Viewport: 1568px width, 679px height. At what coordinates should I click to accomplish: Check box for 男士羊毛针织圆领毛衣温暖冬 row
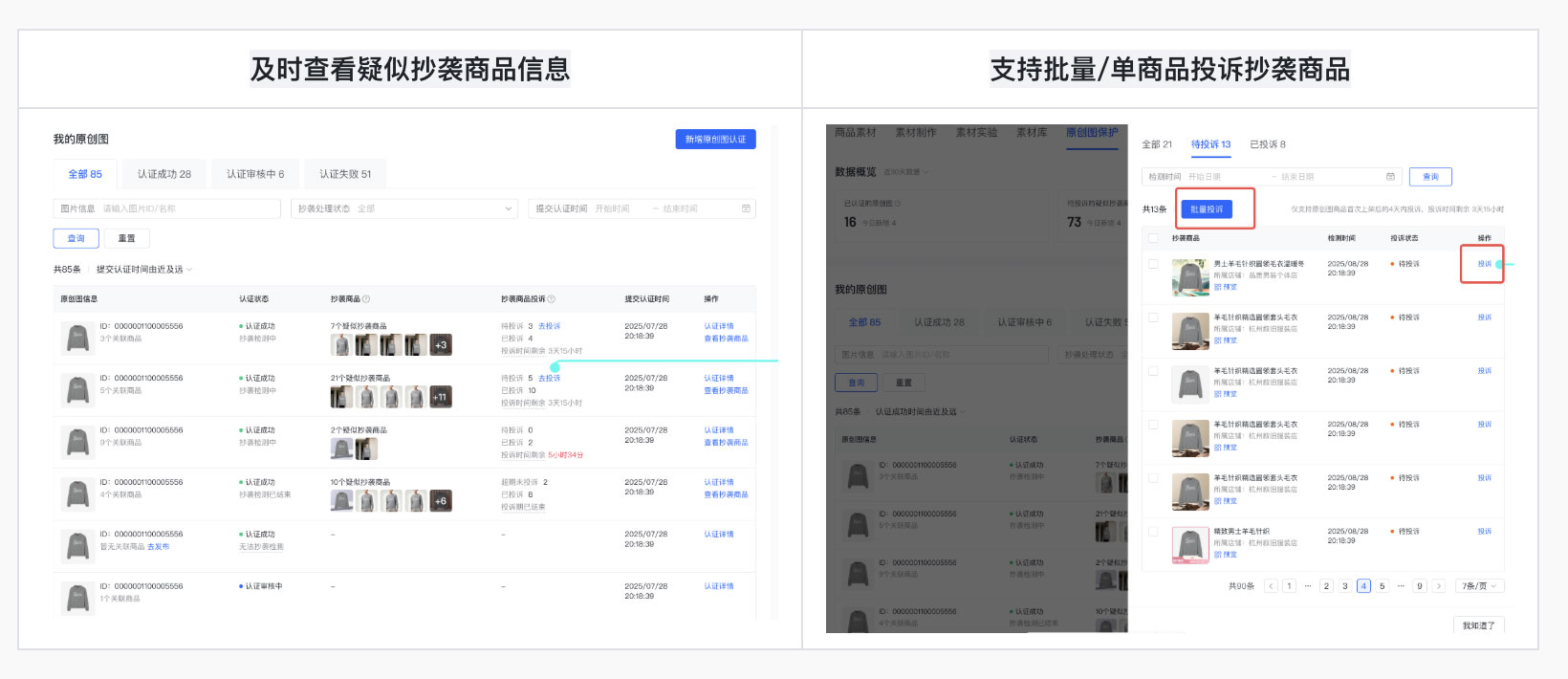coord(1153,264)
